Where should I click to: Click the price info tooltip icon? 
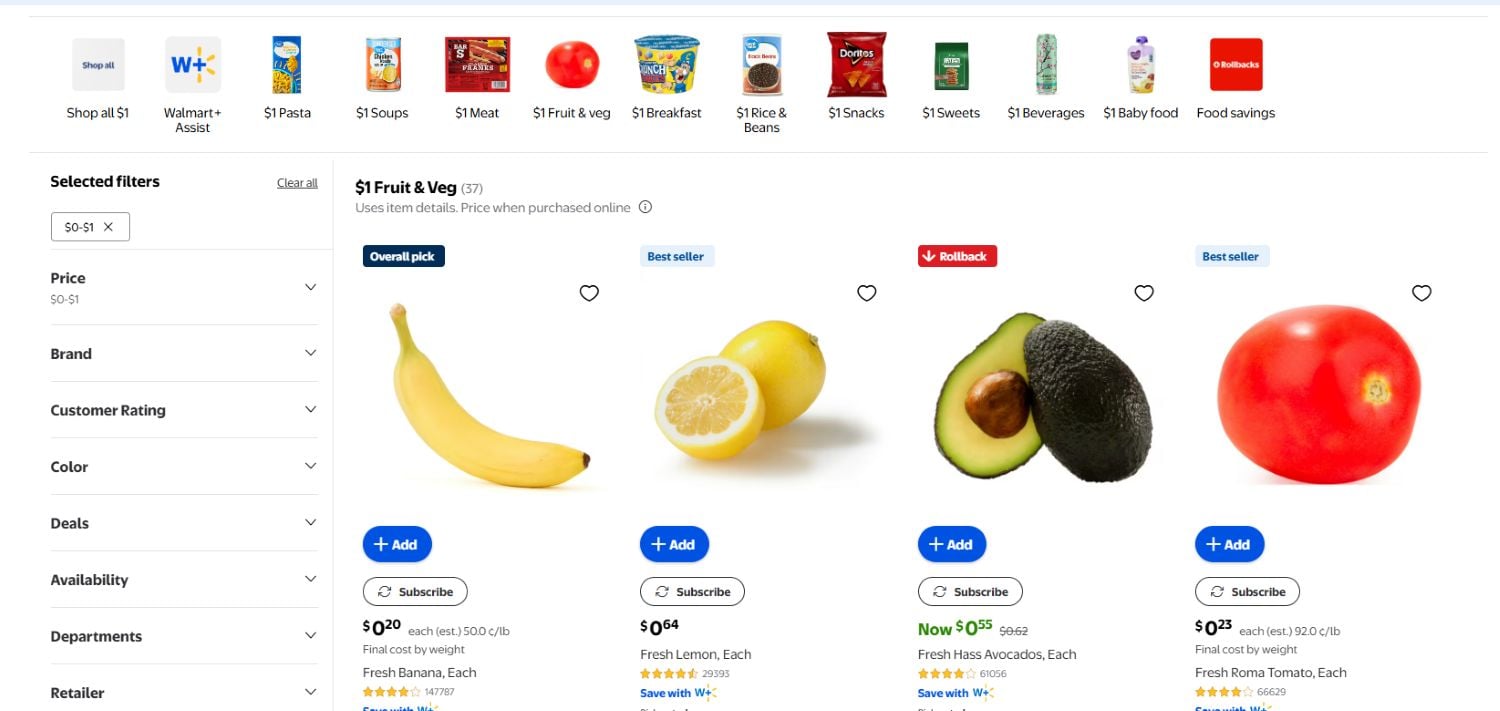(x=645, y=207)
